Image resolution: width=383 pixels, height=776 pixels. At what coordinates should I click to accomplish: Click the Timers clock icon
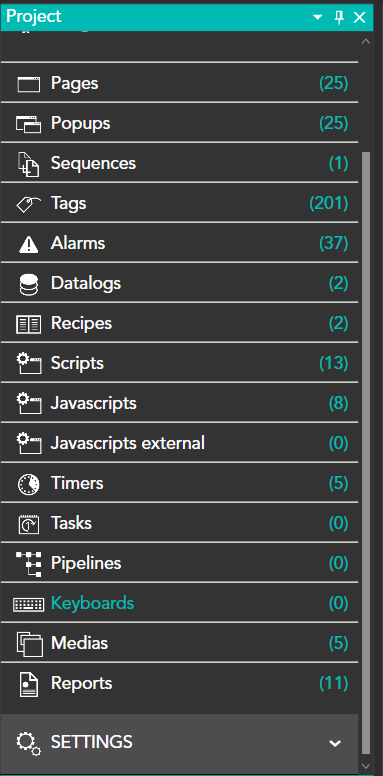28,484
